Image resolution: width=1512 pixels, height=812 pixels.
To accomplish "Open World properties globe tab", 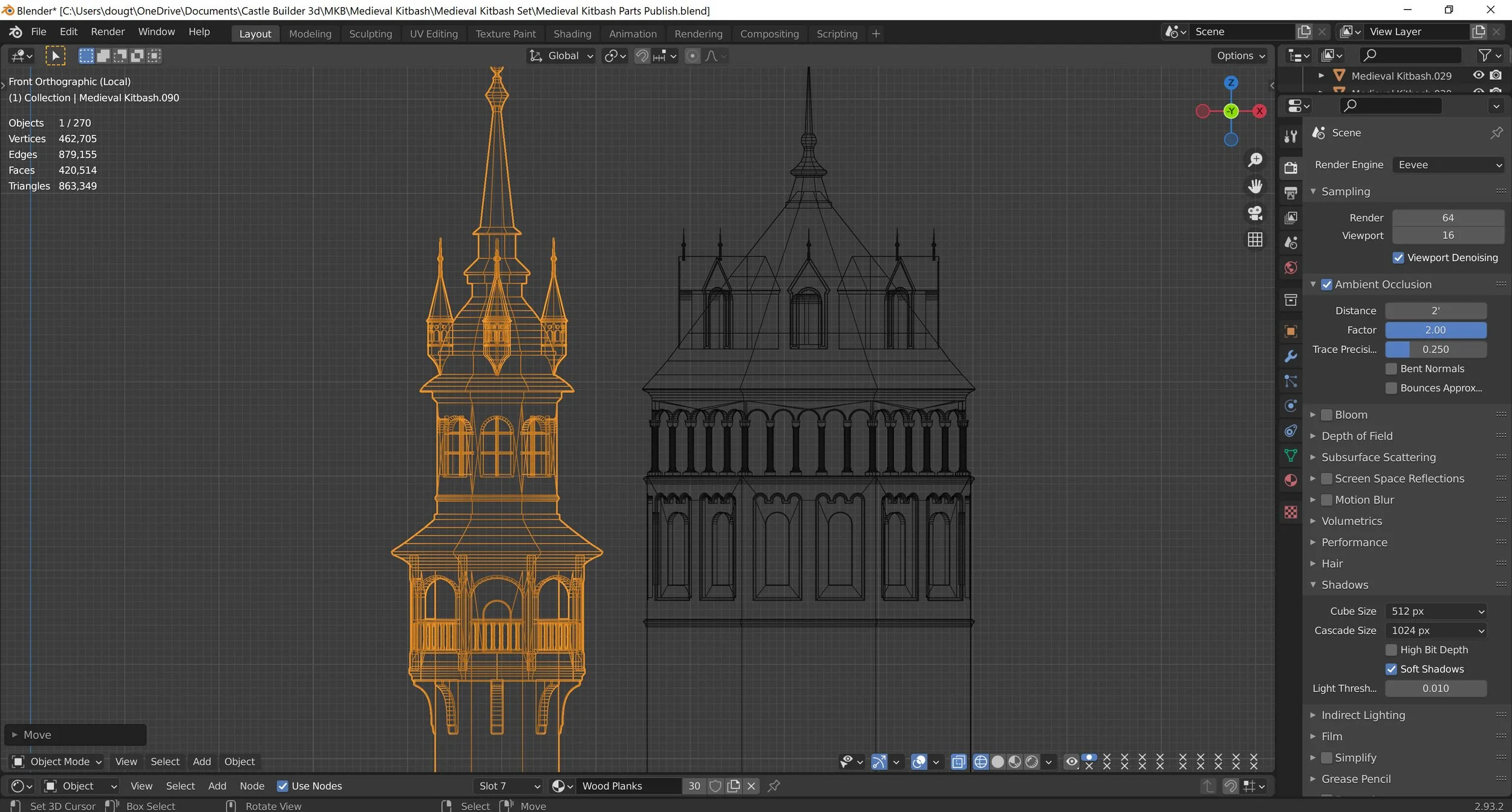I will pos(1291,268).
